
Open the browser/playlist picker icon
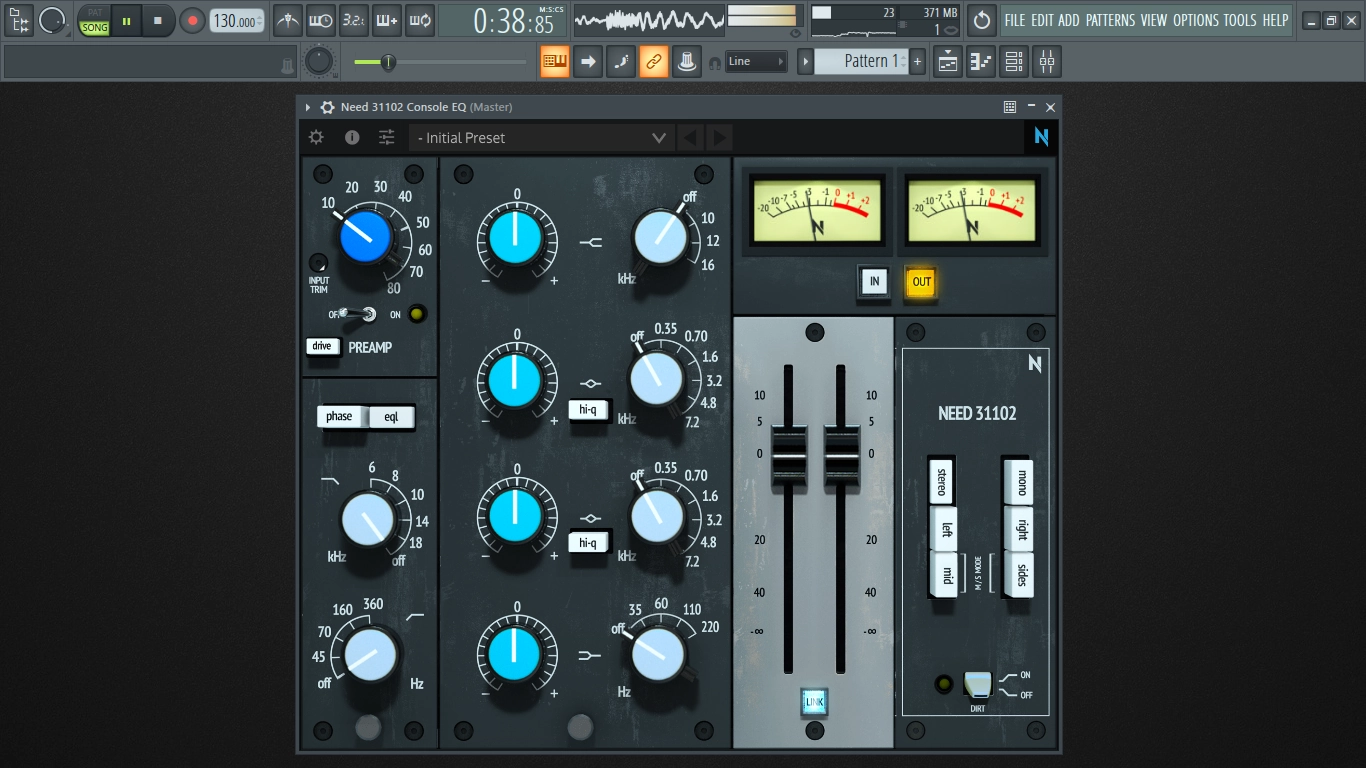[x=19, y=20]
